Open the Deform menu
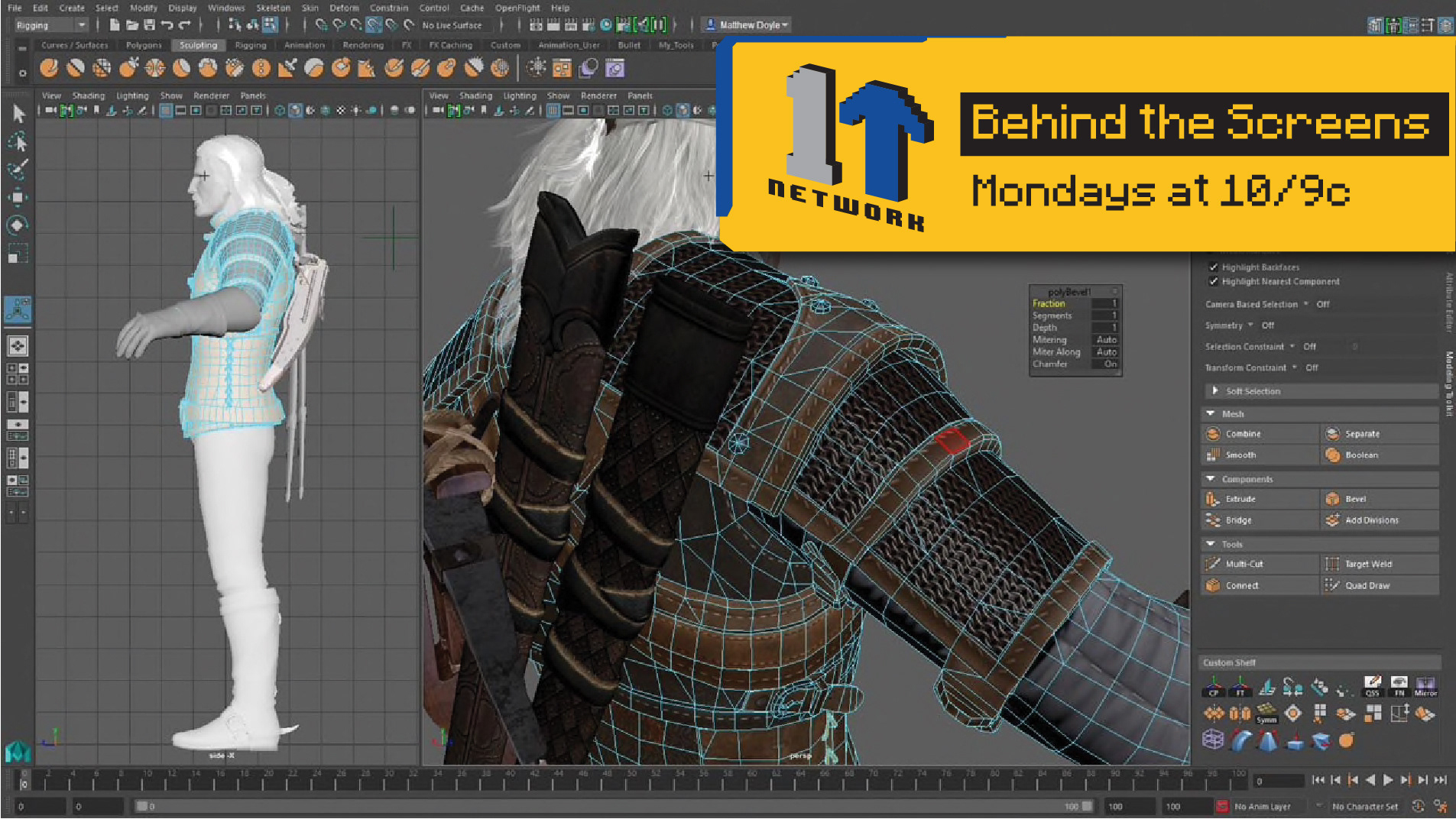The width and height of the screenshot is (1456, 819). tap(344, 8)
